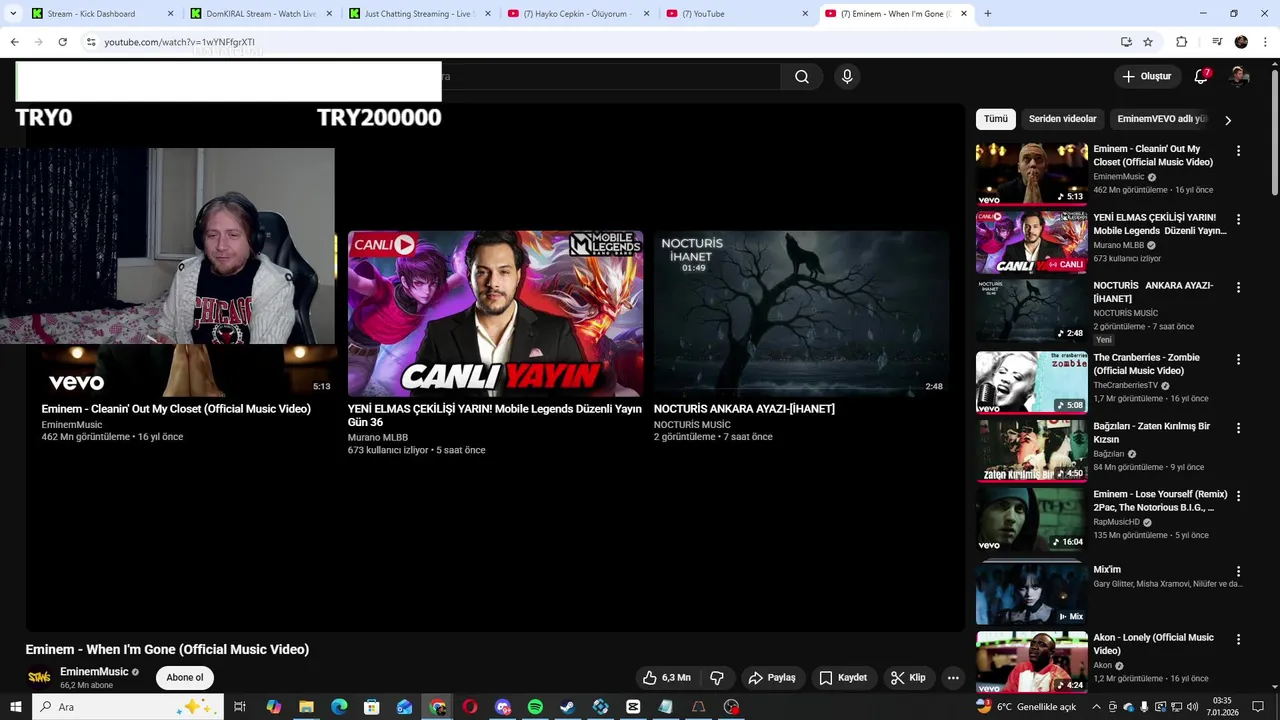Viewport: 1280px width, 720px height.
Task: Open options for The Cranberries Zombie video
Action: (x=1238, y=359)
